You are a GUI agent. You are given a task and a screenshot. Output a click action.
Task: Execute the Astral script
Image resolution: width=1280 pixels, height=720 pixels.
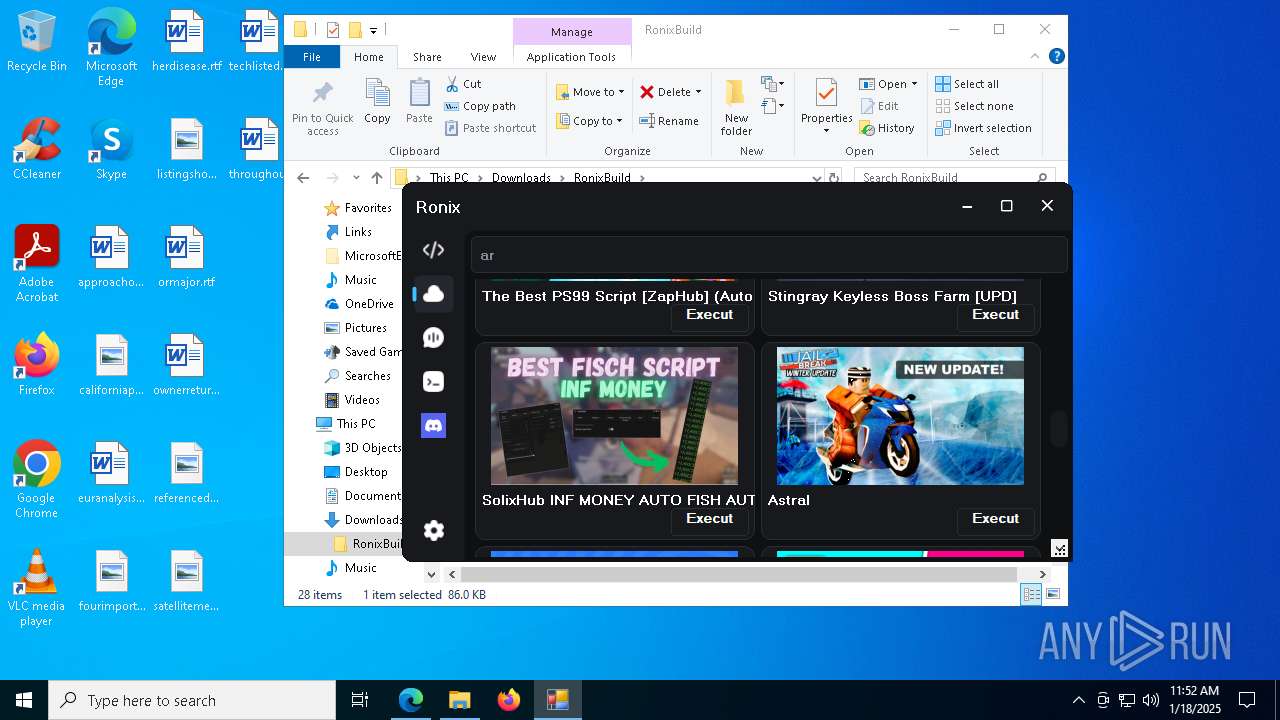(995, 518)
